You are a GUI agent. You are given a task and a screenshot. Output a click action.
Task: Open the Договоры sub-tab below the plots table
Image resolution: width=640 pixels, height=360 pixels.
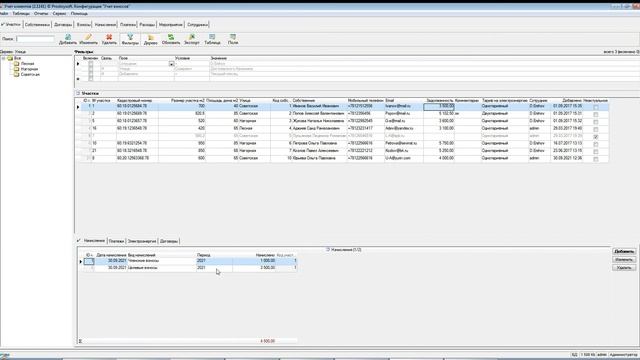tap(169, 241)
